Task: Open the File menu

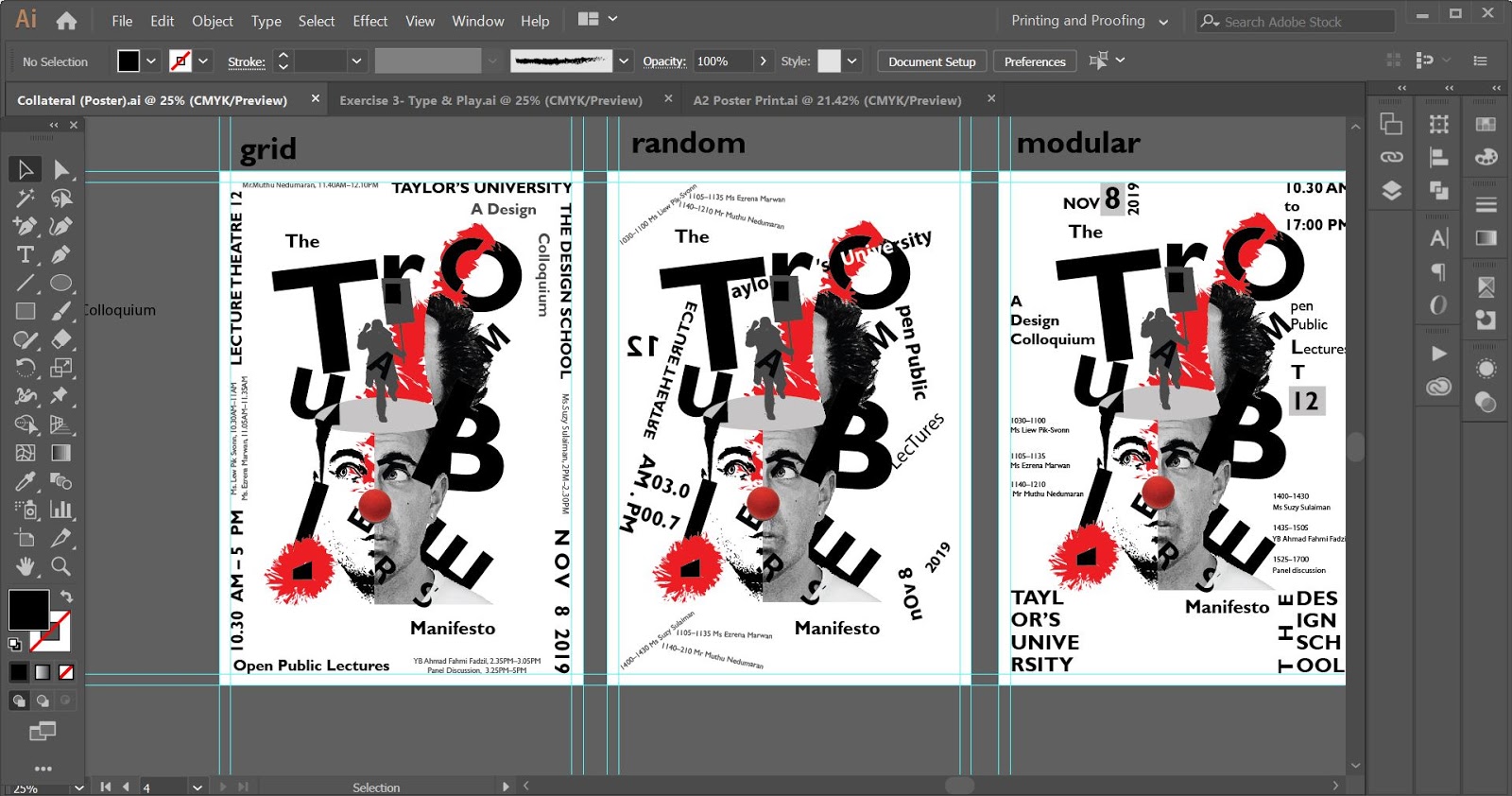Action: (122, 21)
